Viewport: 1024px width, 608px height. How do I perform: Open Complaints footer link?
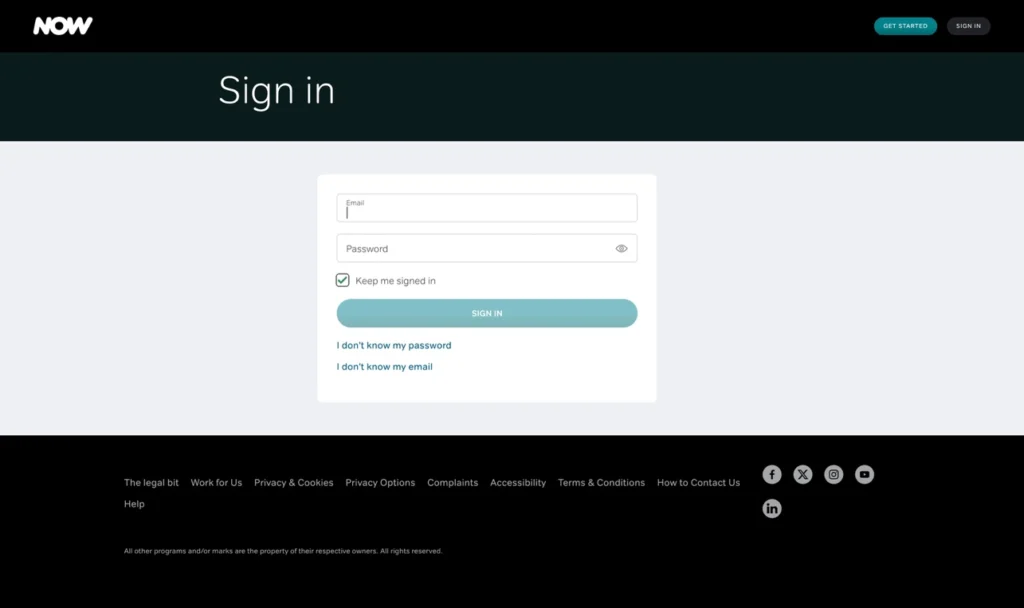coord(453,483)
